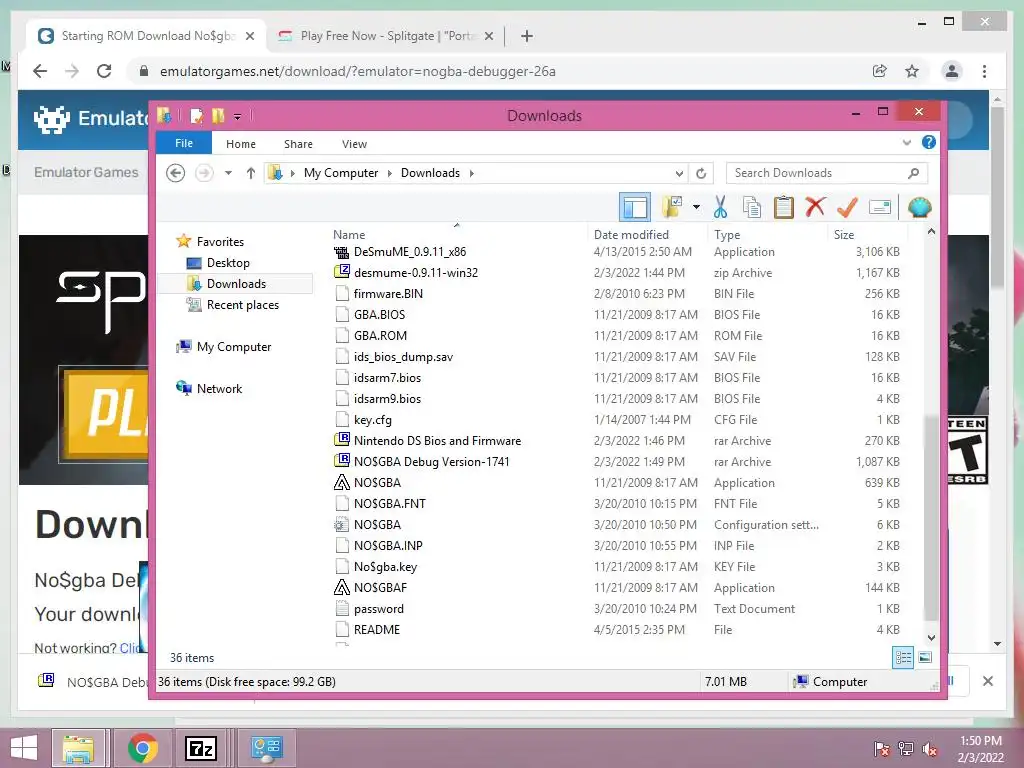Open the File ribbon tab

pos(184,143)
